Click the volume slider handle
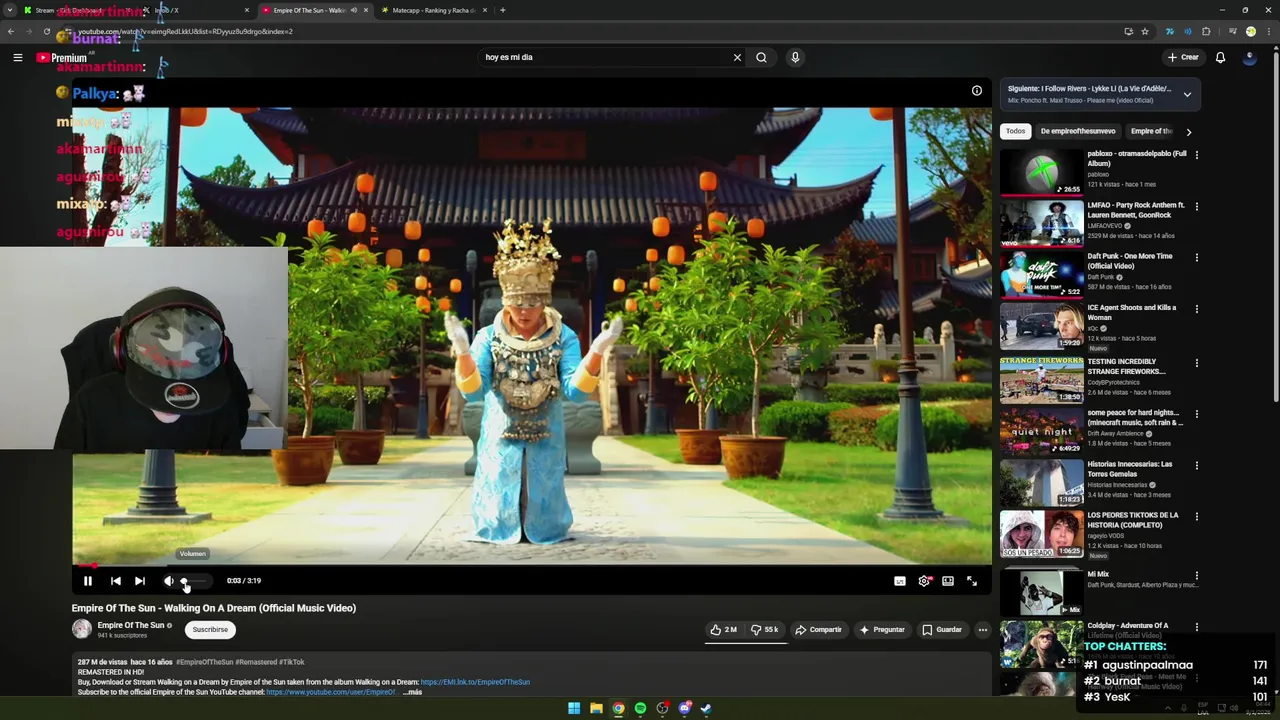Viewport: 1280px width, 720px height. pos(184,581)
